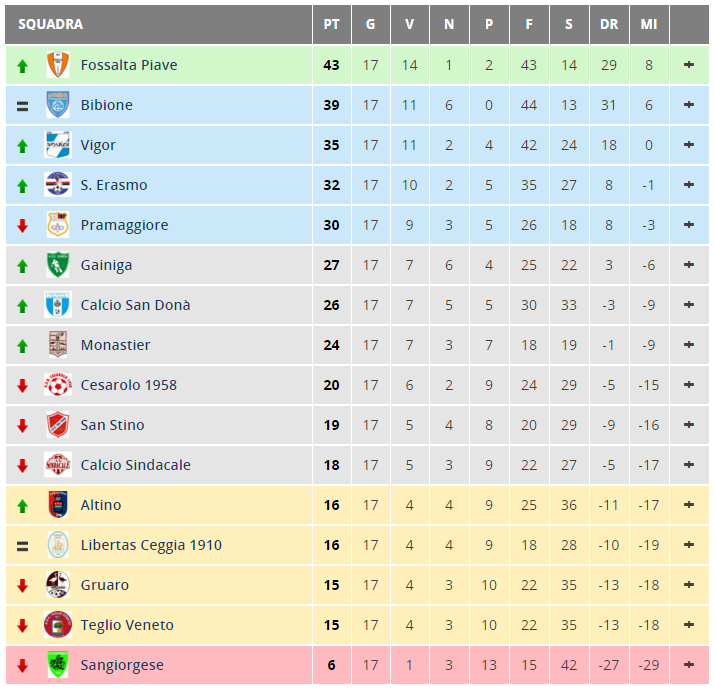Expand details for Sangiorgese row
This screenshot has width=715, height=691.
click(x=689, y=665)
